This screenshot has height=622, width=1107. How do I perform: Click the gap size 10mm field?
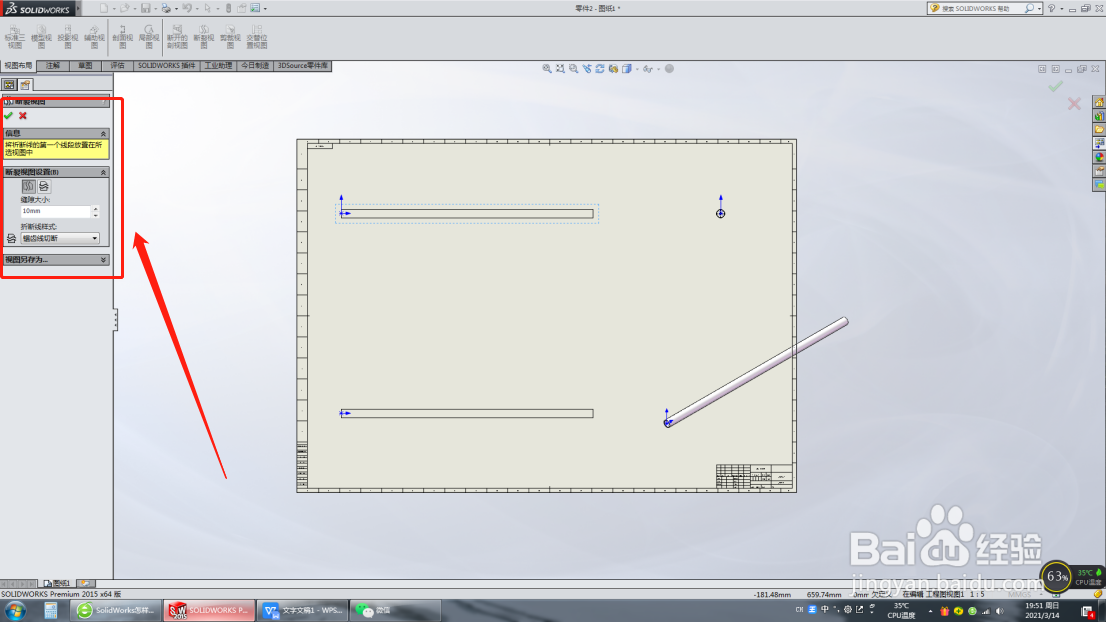coord(56,211)
